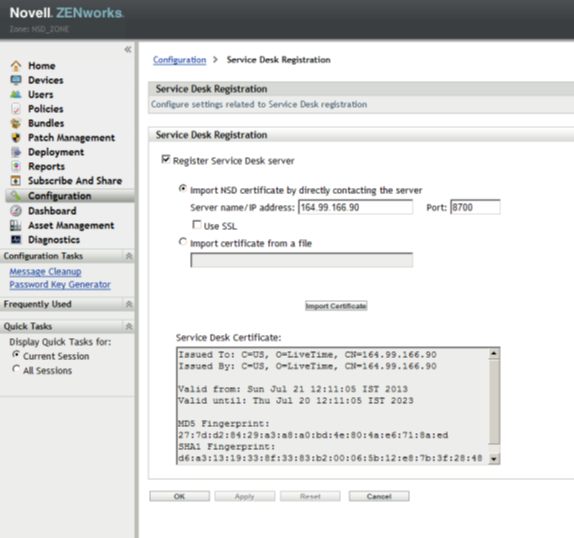The width and height of the screenshot is (574, 538).
Task: Open the Diagnostics section
Action: [x=54, y=240]
